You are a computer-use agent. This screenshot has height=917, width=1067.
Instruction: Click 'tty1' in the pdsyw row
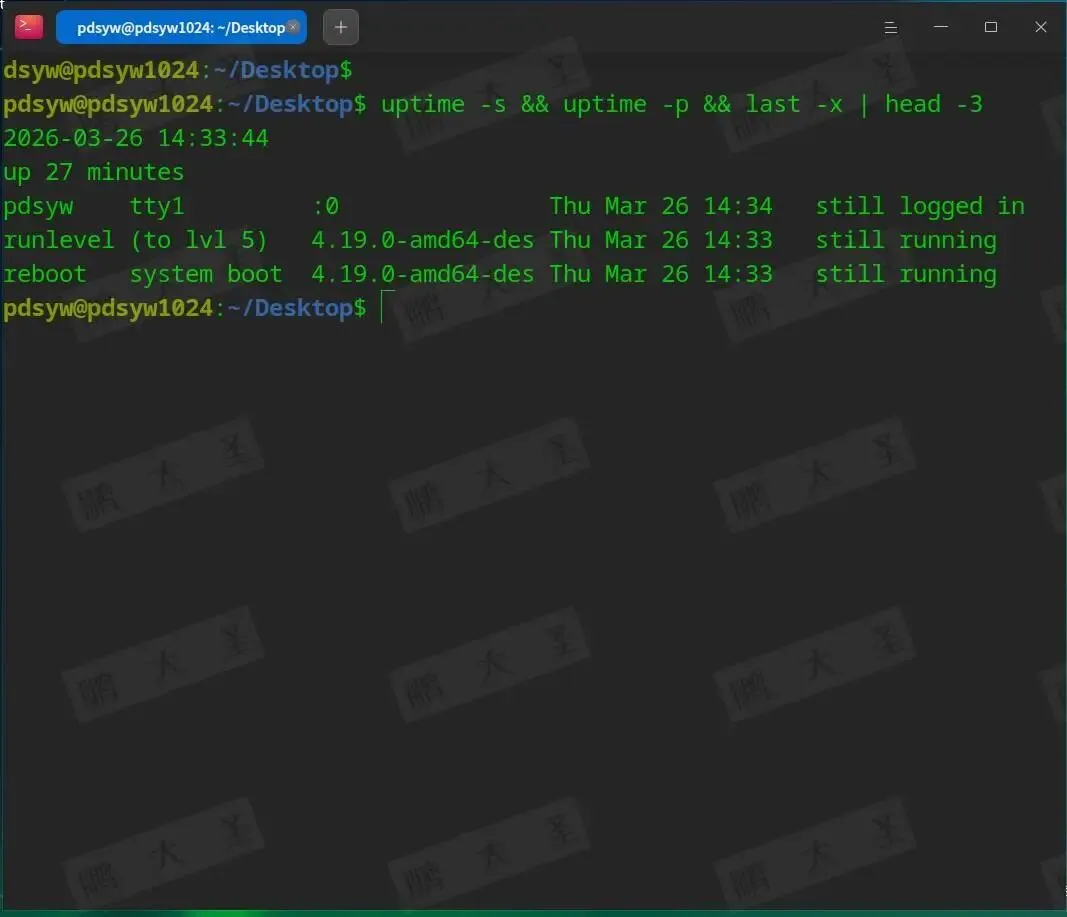[x=157, y=206]
